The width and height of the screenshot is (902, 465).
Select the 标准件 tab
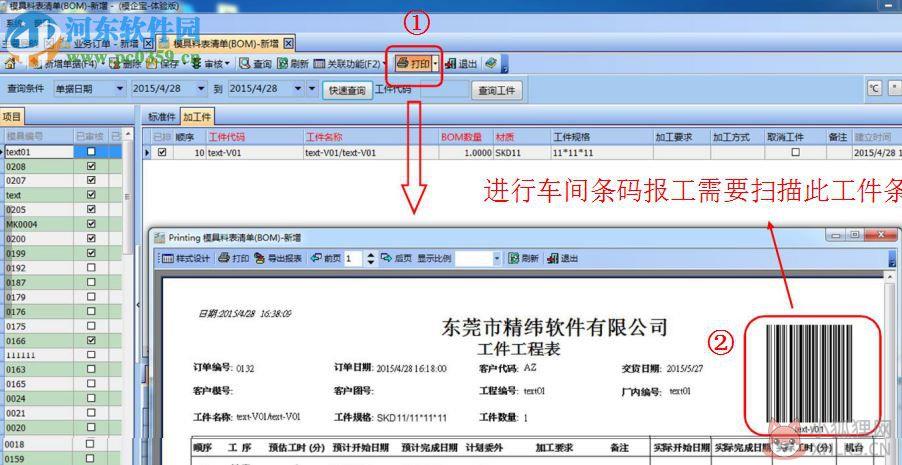162,117
